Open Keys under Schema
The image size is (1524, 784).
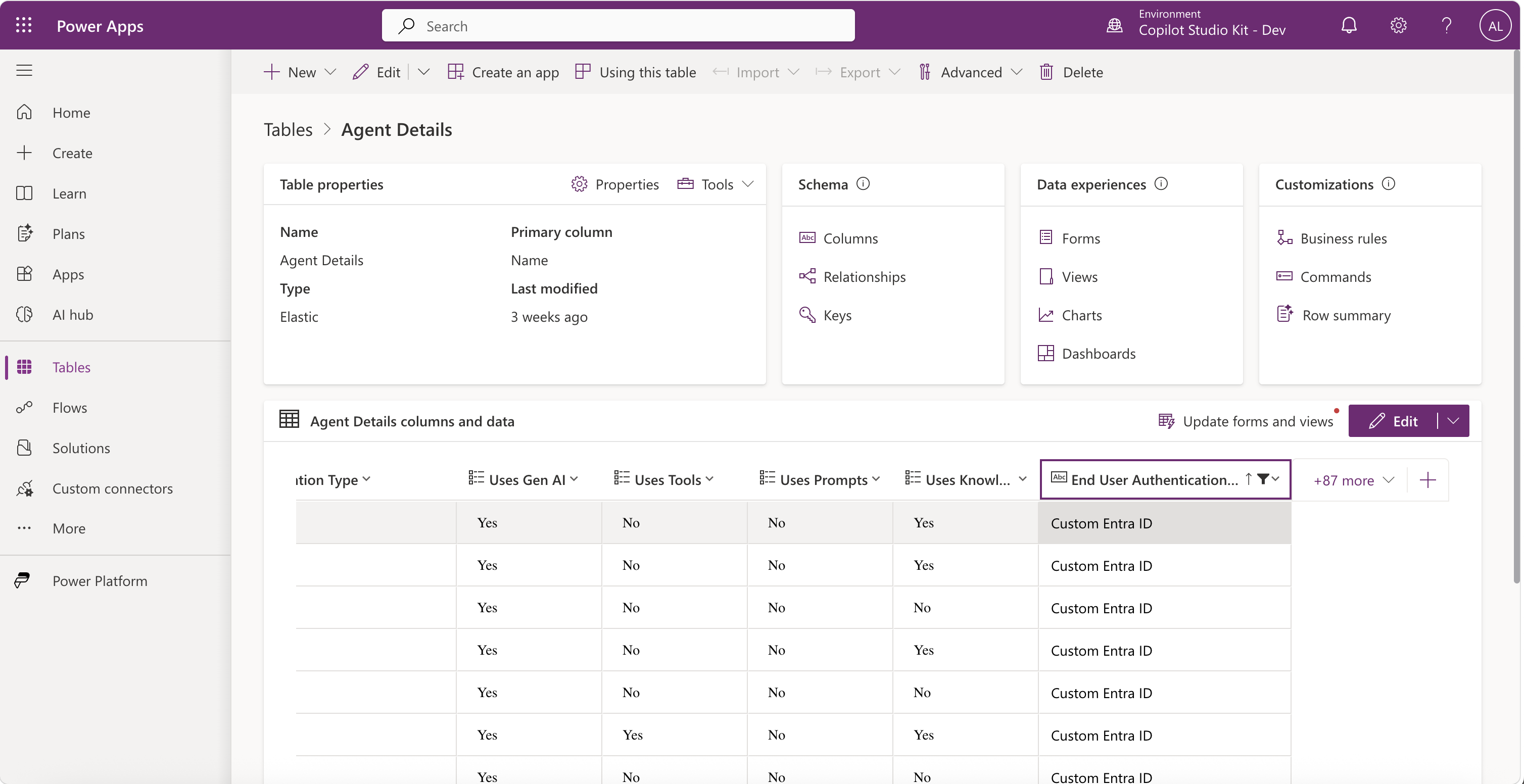(825, 315)
